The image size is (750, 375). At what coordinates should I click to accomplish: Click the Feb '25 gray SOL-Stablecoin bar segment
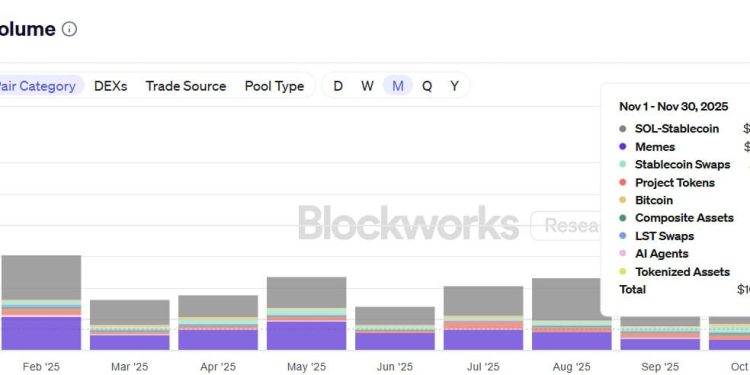point(42,277)
